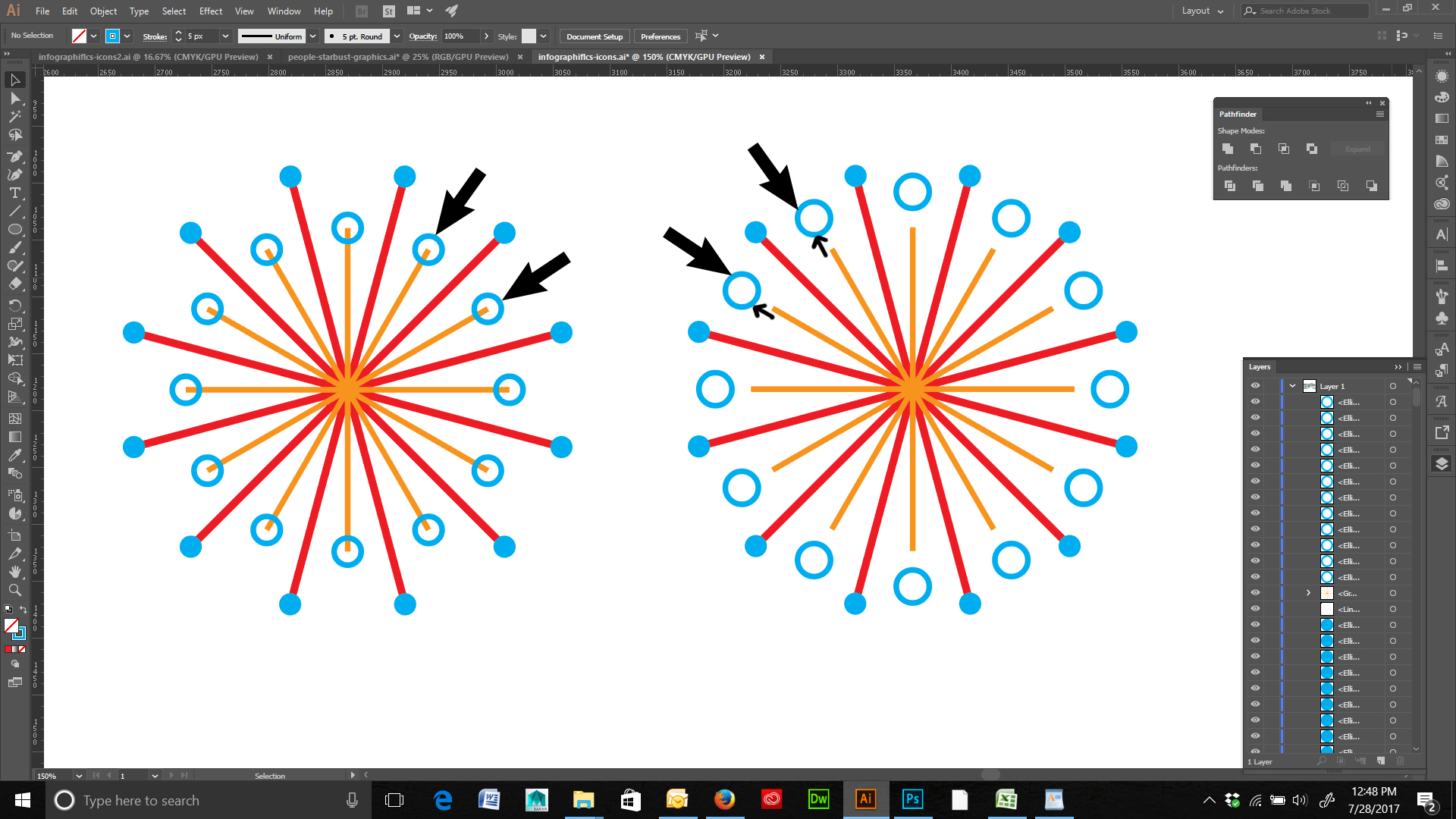Click the Preferences button

click(661, 36)
